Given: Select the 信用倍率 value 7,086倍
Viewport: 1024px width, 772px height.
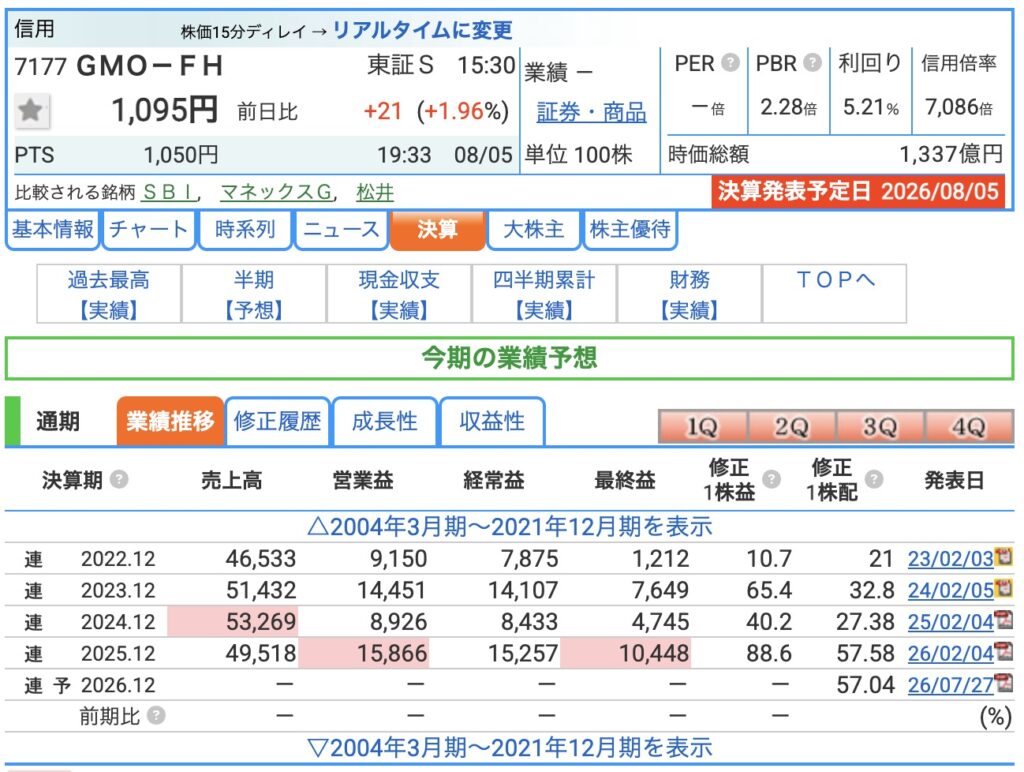Looking at the screenshot, I should tap(959, 106).
